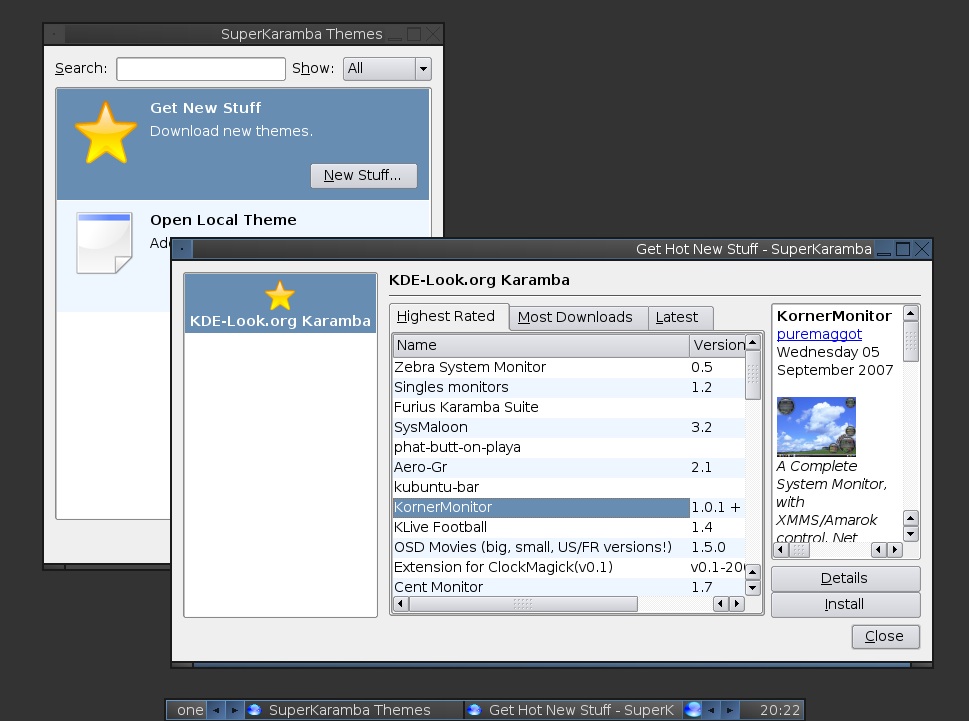Click the taskbar right arrow near the clock
The height and width of the screenshot is (721, 969).
[x=730, y=710]
